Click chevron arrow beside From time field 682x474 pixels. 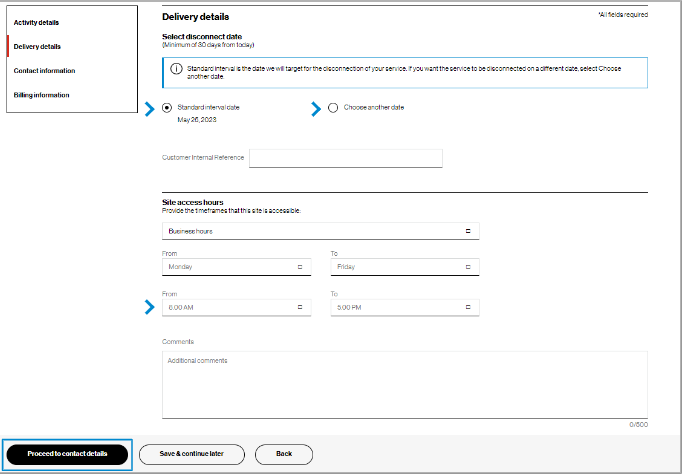pos(150,307)
